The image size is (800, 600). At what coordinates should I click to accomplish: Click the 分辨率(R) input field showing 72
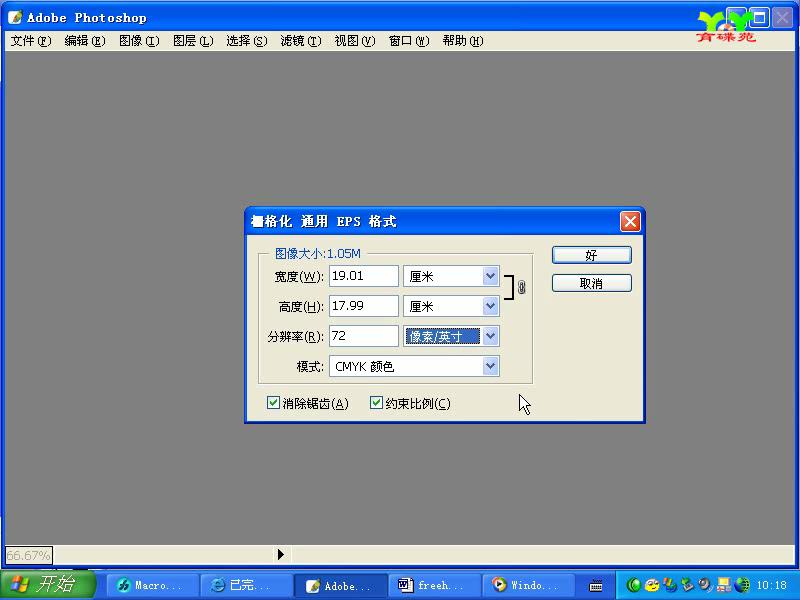[363, 336]
